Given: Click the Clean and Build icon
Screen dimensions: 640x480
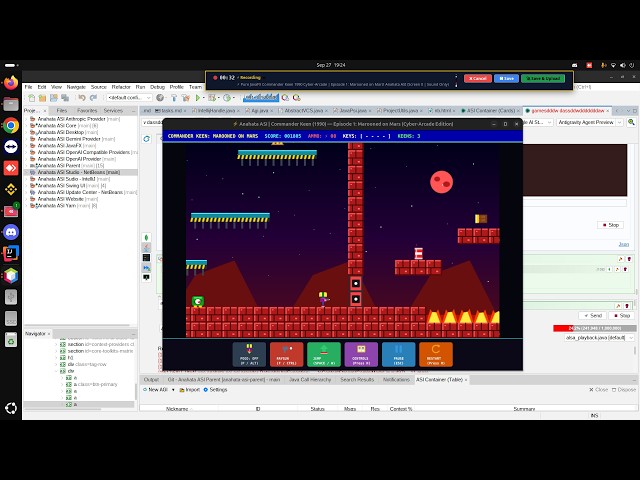Looking at the screenshot, I should pyautogui.click(x=186, y=98).
